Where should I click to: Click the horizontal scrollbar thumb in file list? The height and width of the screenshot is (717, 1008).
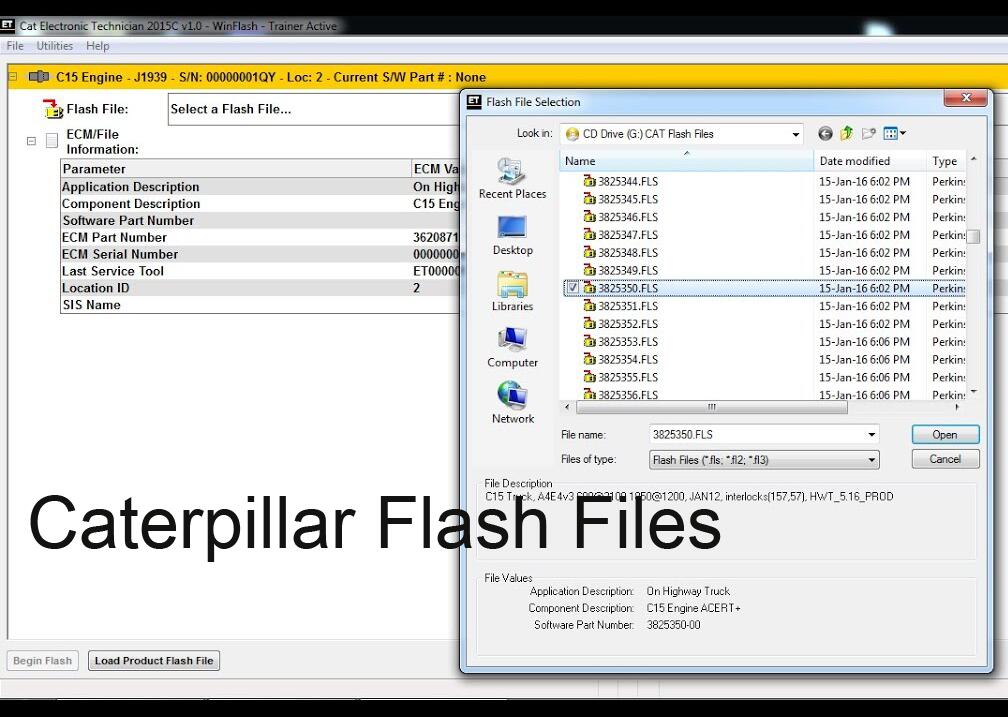tap(712, 407)
